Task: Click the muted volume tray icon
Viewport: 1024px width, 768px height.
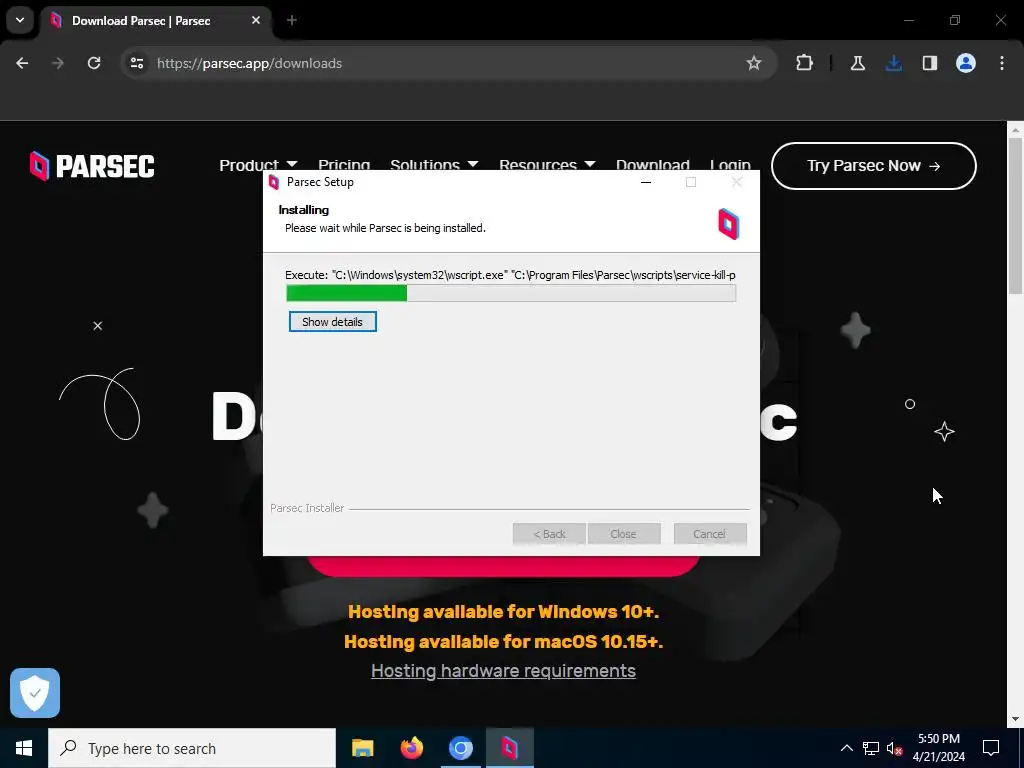Action: coord(894,748)
